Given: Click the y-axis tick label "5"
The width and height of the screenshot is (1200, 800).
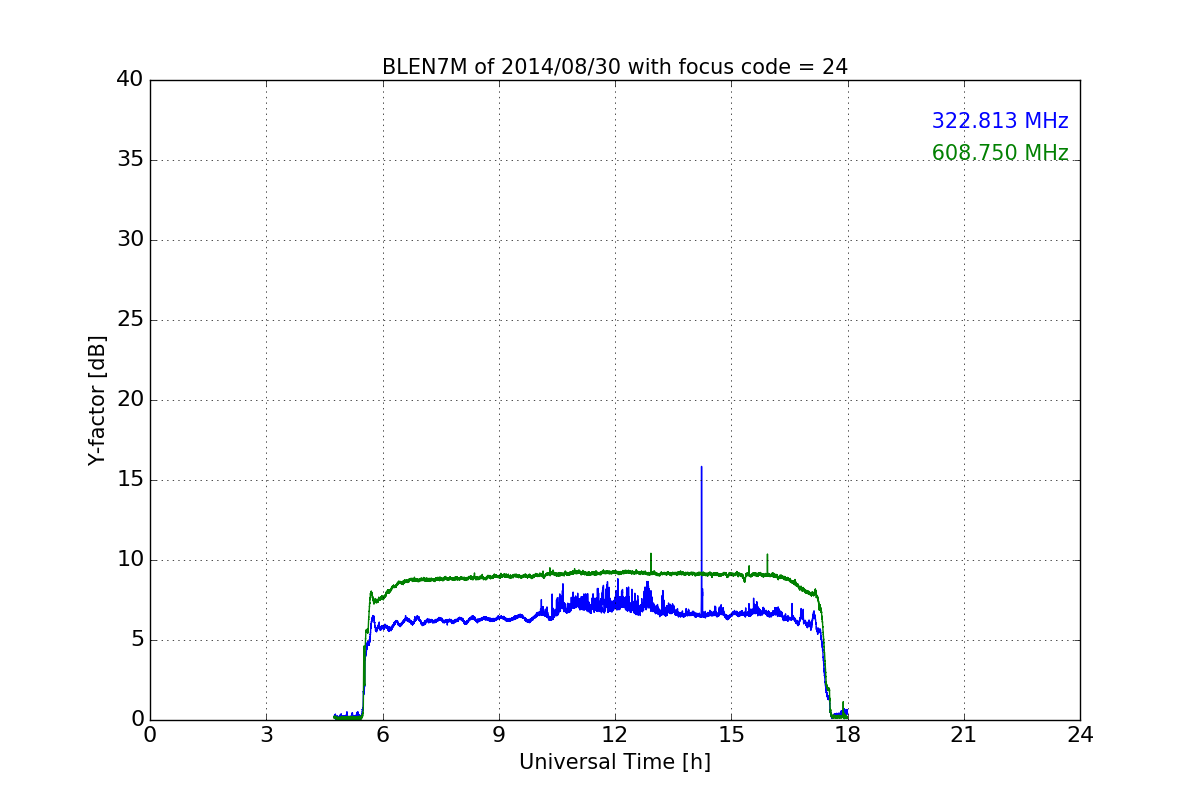Looking at the screenshot, I should coord(136,640).
